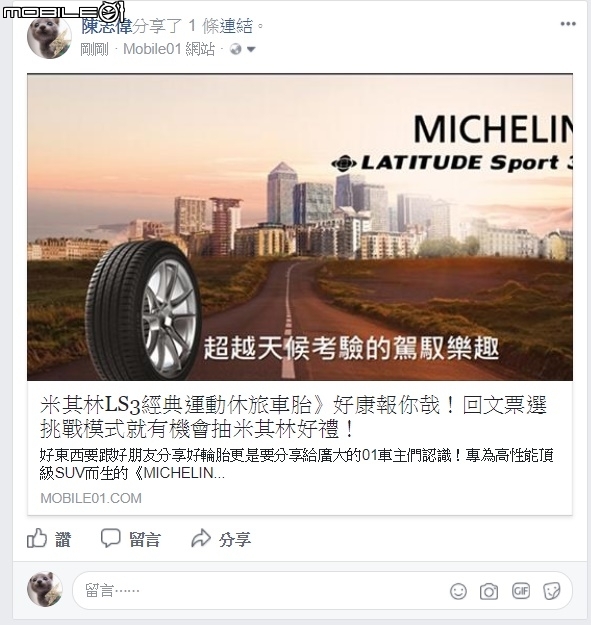Screen dimensions: 591x625
Task: Open the emoji picker smiley icon
Action: 458,591
